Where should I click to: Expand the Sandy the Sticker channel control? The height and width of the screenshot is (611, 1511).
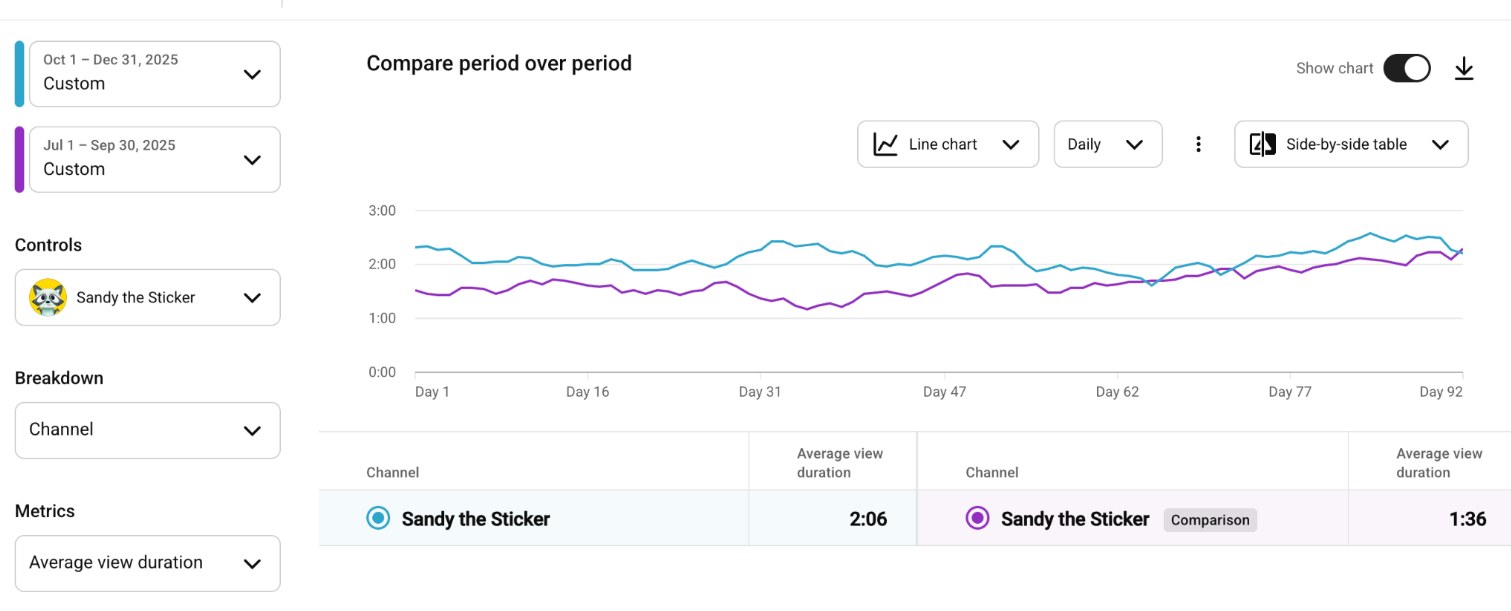[x=252, y=297]
